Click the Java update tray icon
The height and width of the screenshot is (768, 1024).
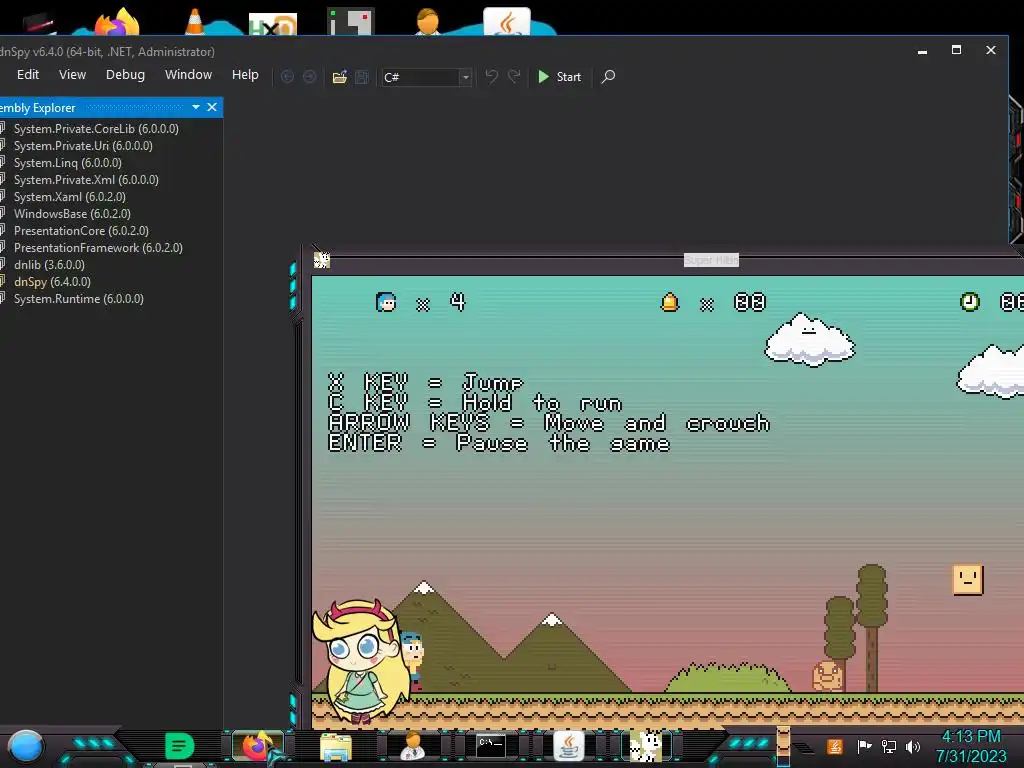click(x=835, y=746)
